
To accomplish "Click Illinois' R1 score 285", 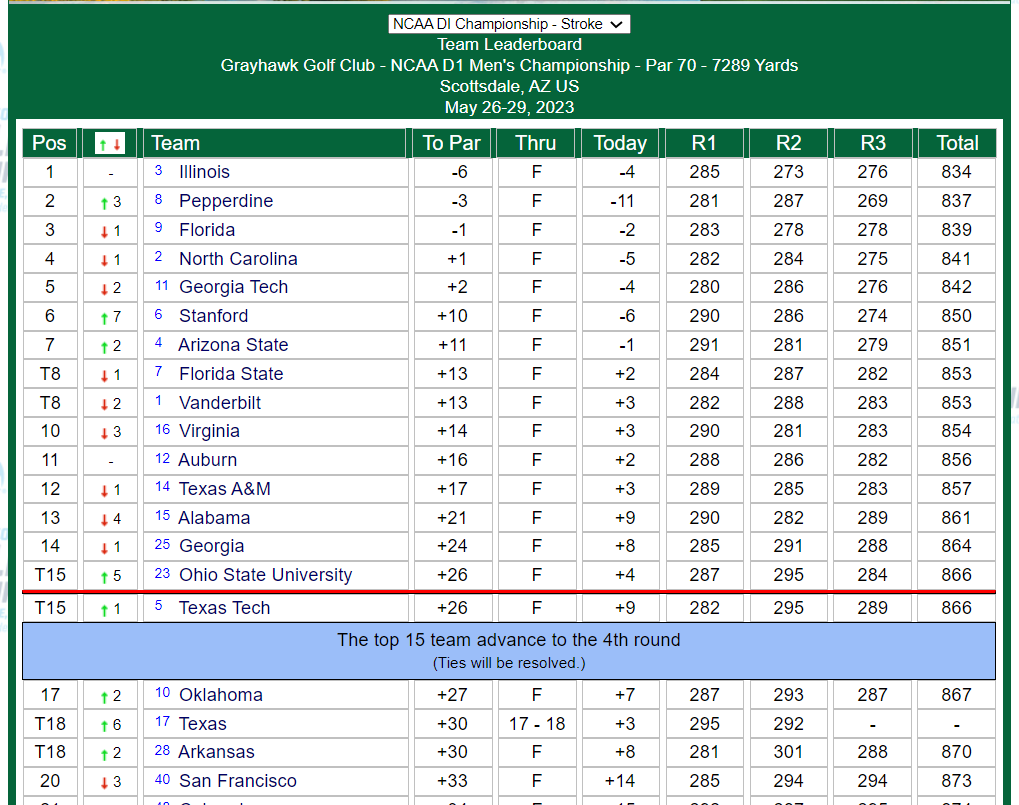I will pyautogui.click(x=704, y=172).
